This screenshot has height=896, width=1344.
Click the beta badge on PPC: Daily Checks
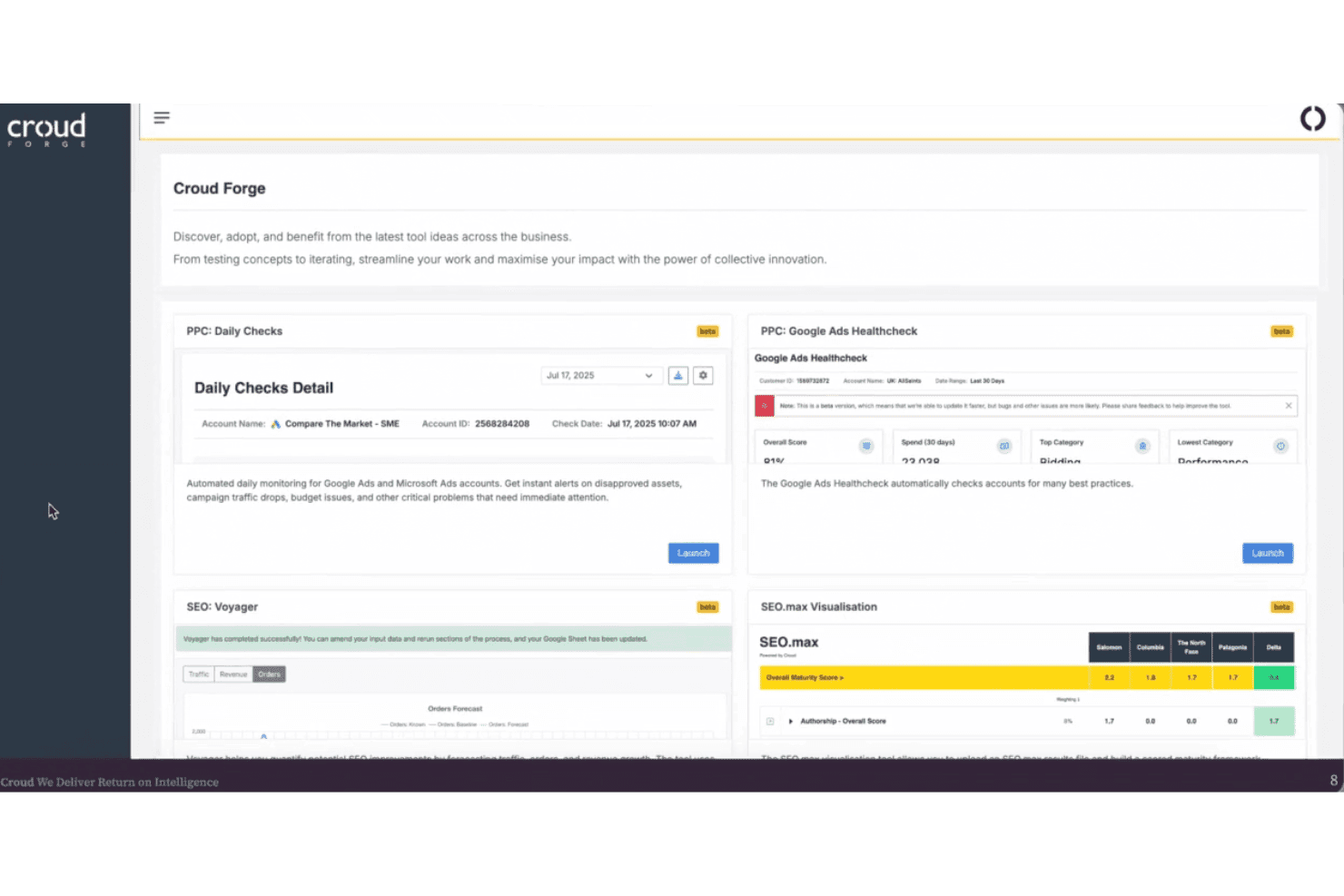point(707,331)
